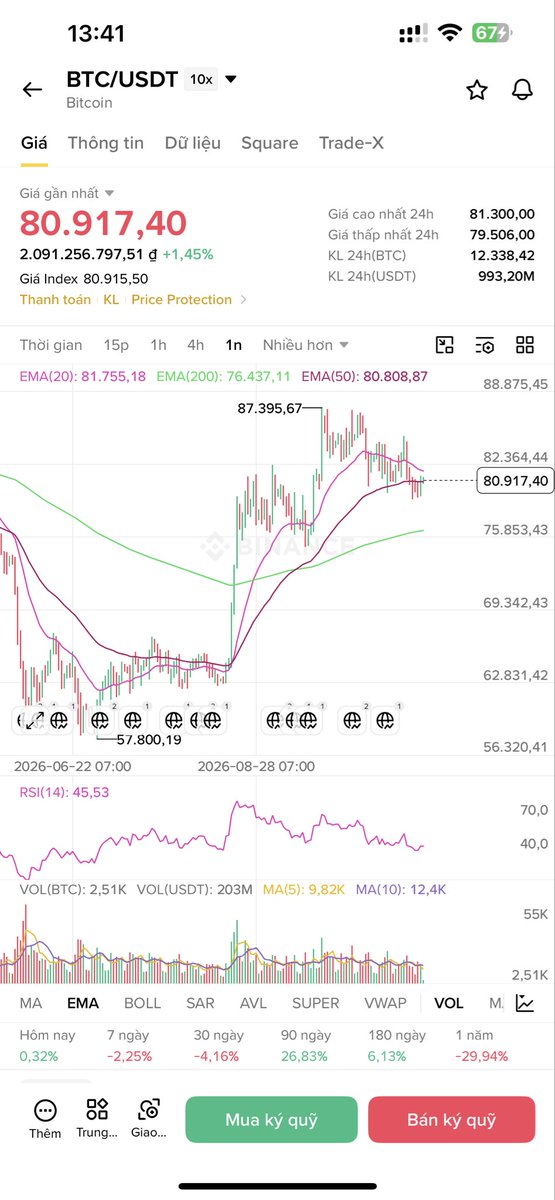Tap the KL link

tap(111, 299)
